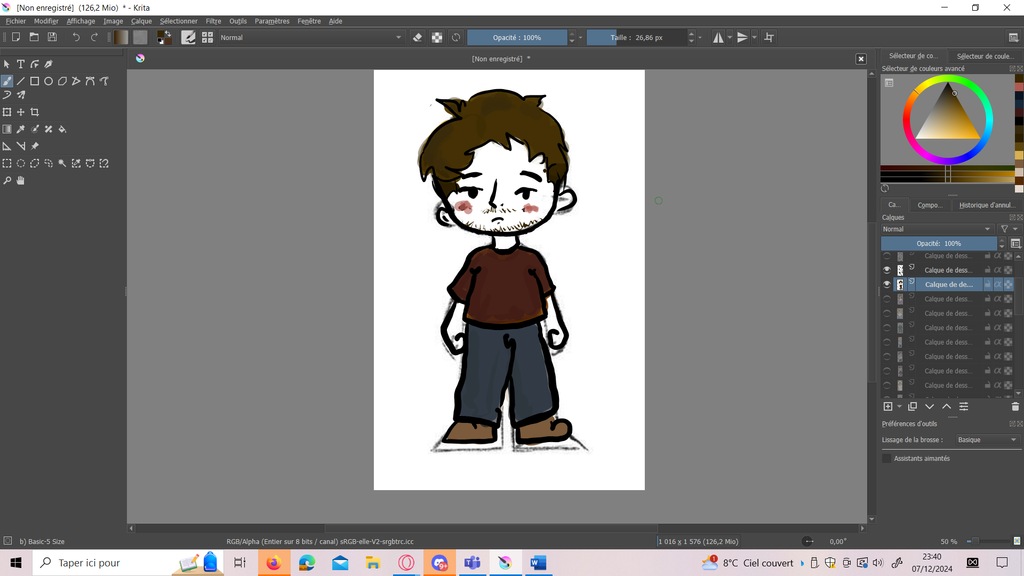The height and width of the screenshot is (576, 1024).
Task: Select the Pan hand tool
Action: click(20, 181)
